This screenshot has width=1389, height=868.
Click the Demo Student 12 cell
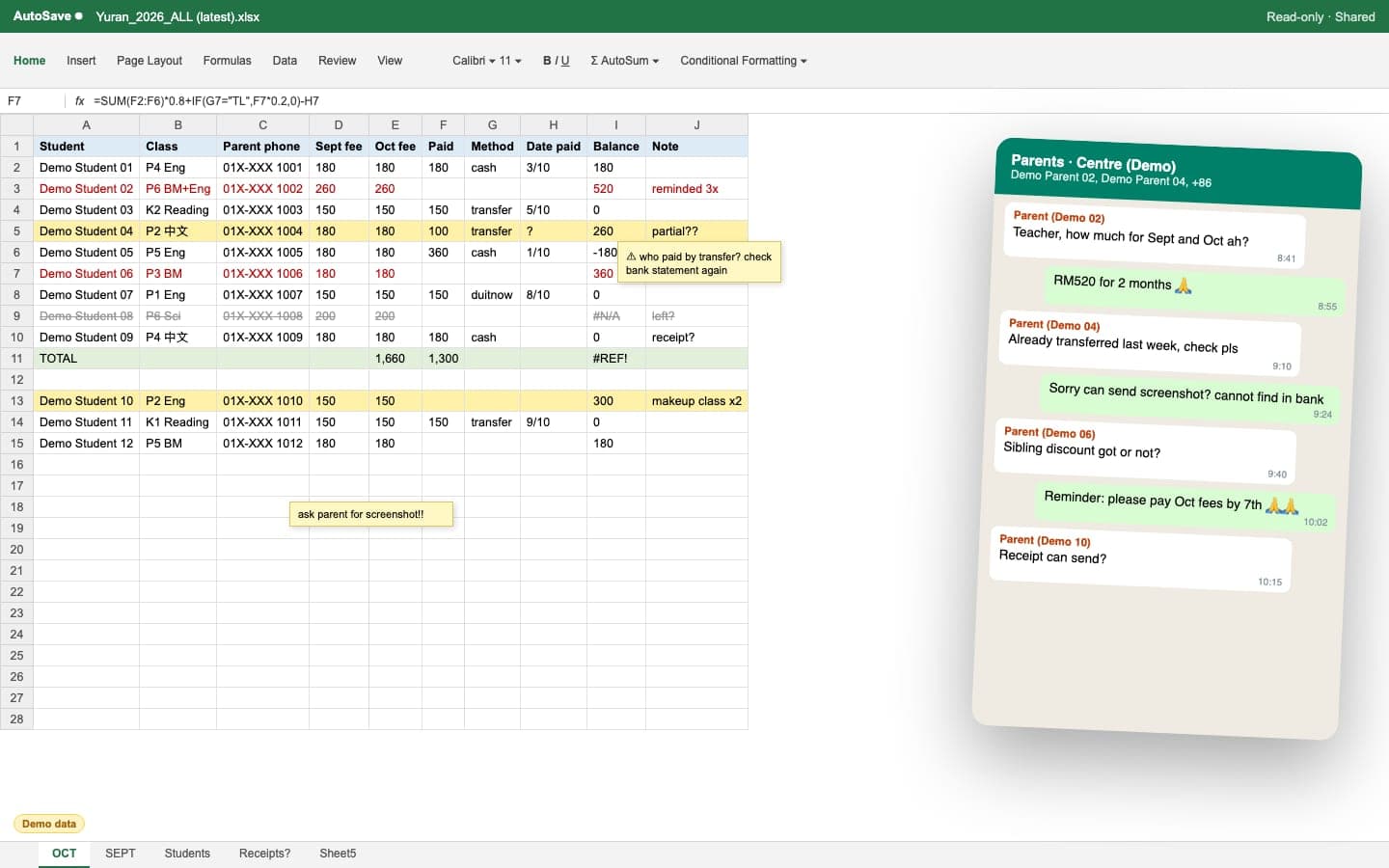[x=86, y=443]
